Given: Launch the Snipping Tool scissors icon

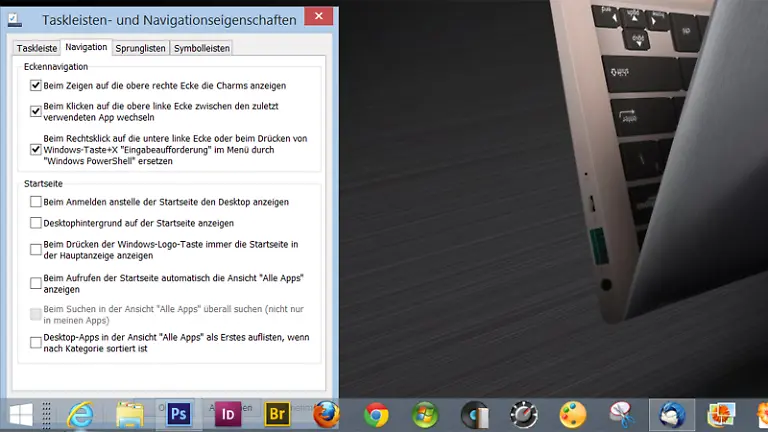Looking at the screenshot, I should 622,414.
